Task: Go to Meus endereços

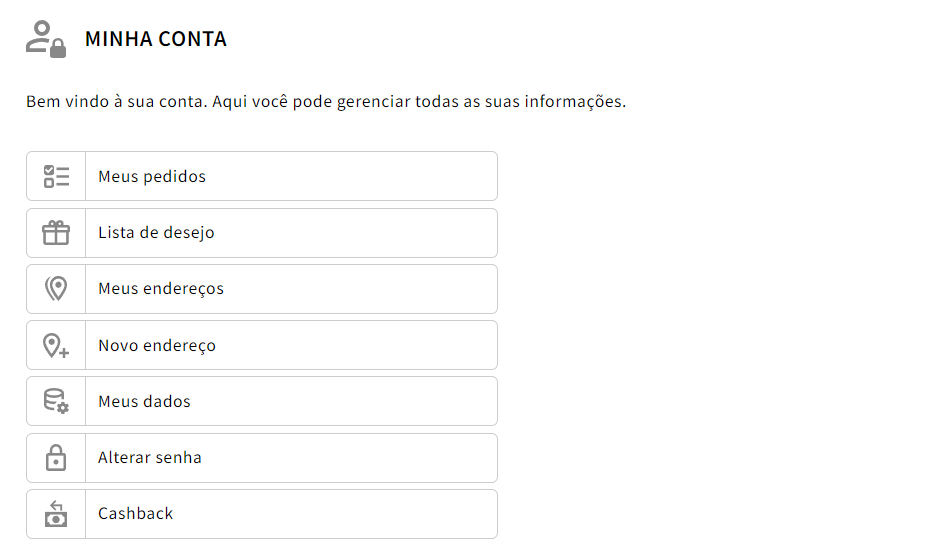Action: (262, 289)
